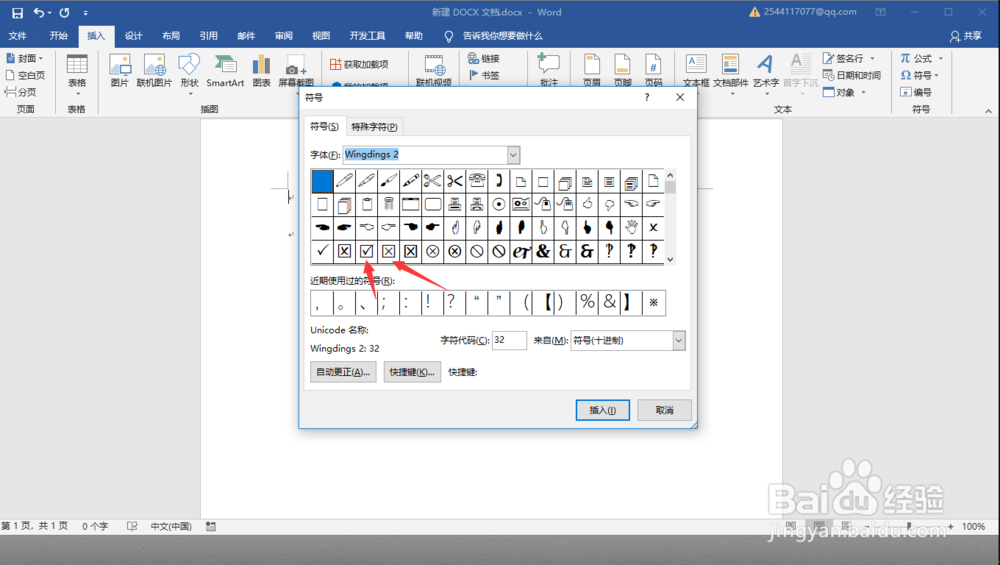Insert 日期和时间 date and time
The image size is (1000, 565).
coord(851,75)
